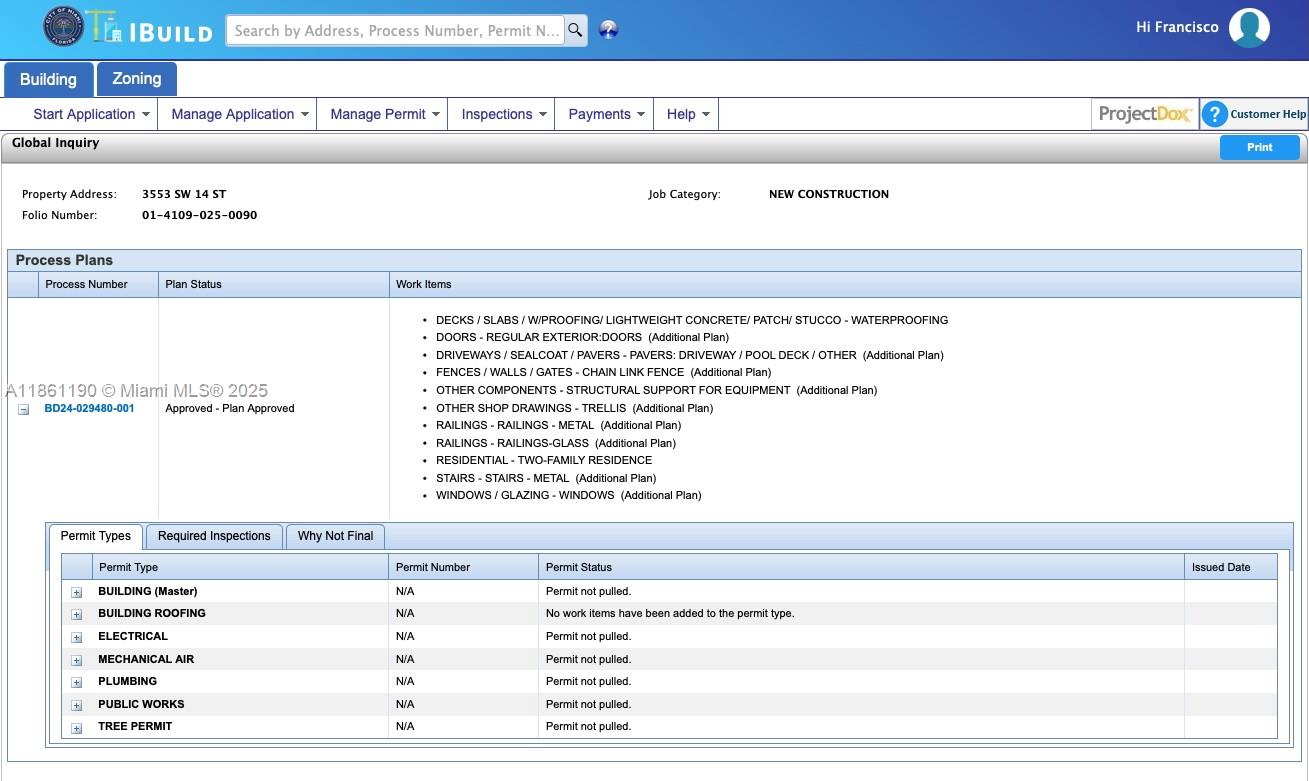This screenshot has height=781, width=1309.
Task: Click the search magnifying glass icon
Action: pos(575,30)
